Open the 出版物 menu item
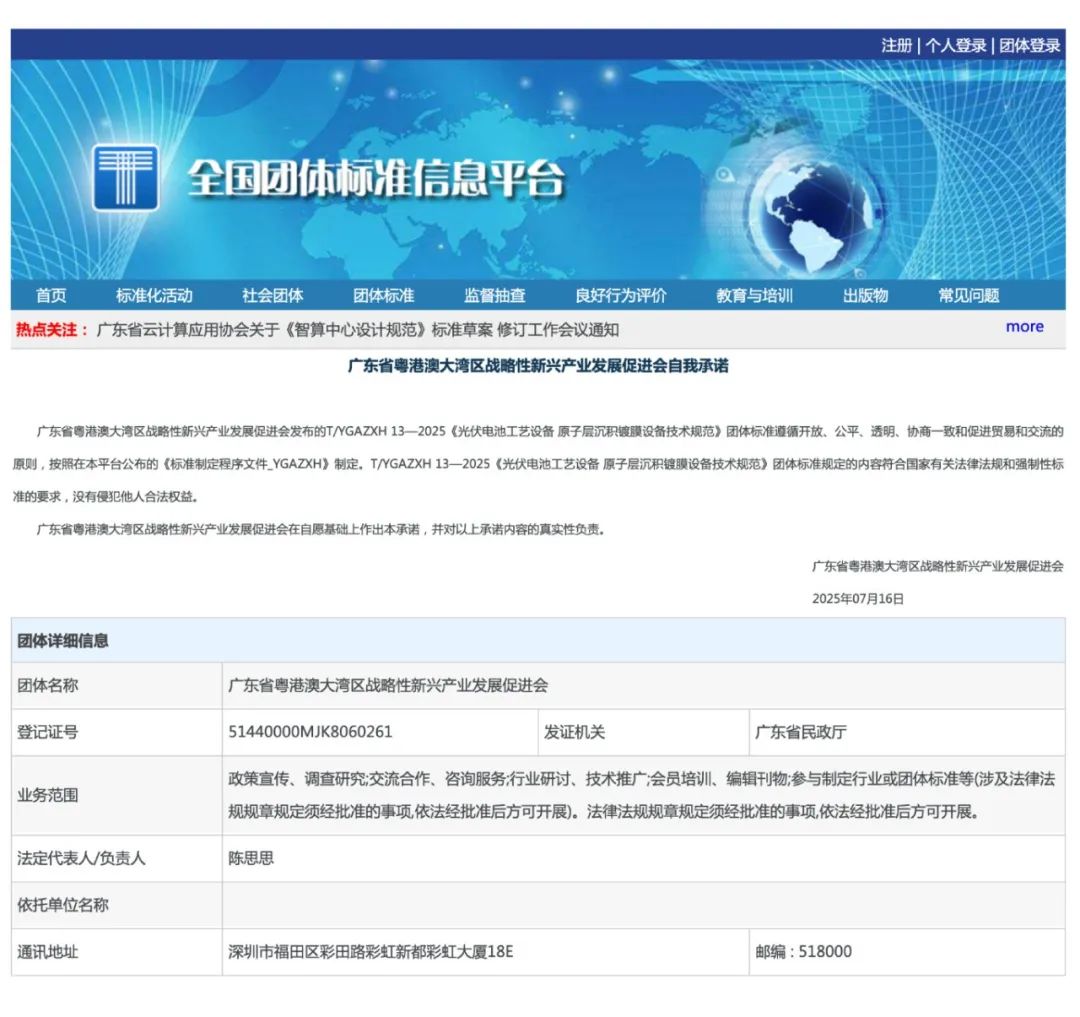This screenshot has height=1017, width=1080. tap(865, 295)
